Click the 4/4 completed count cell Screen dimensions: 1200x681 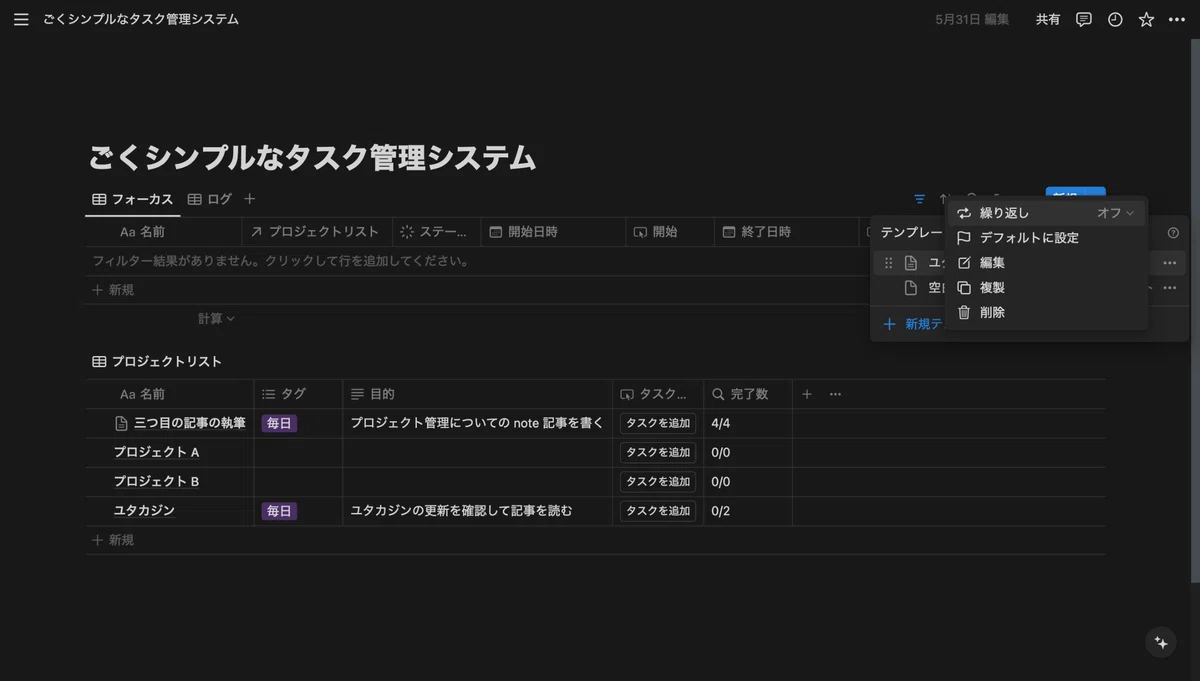[x=748, y=423]
